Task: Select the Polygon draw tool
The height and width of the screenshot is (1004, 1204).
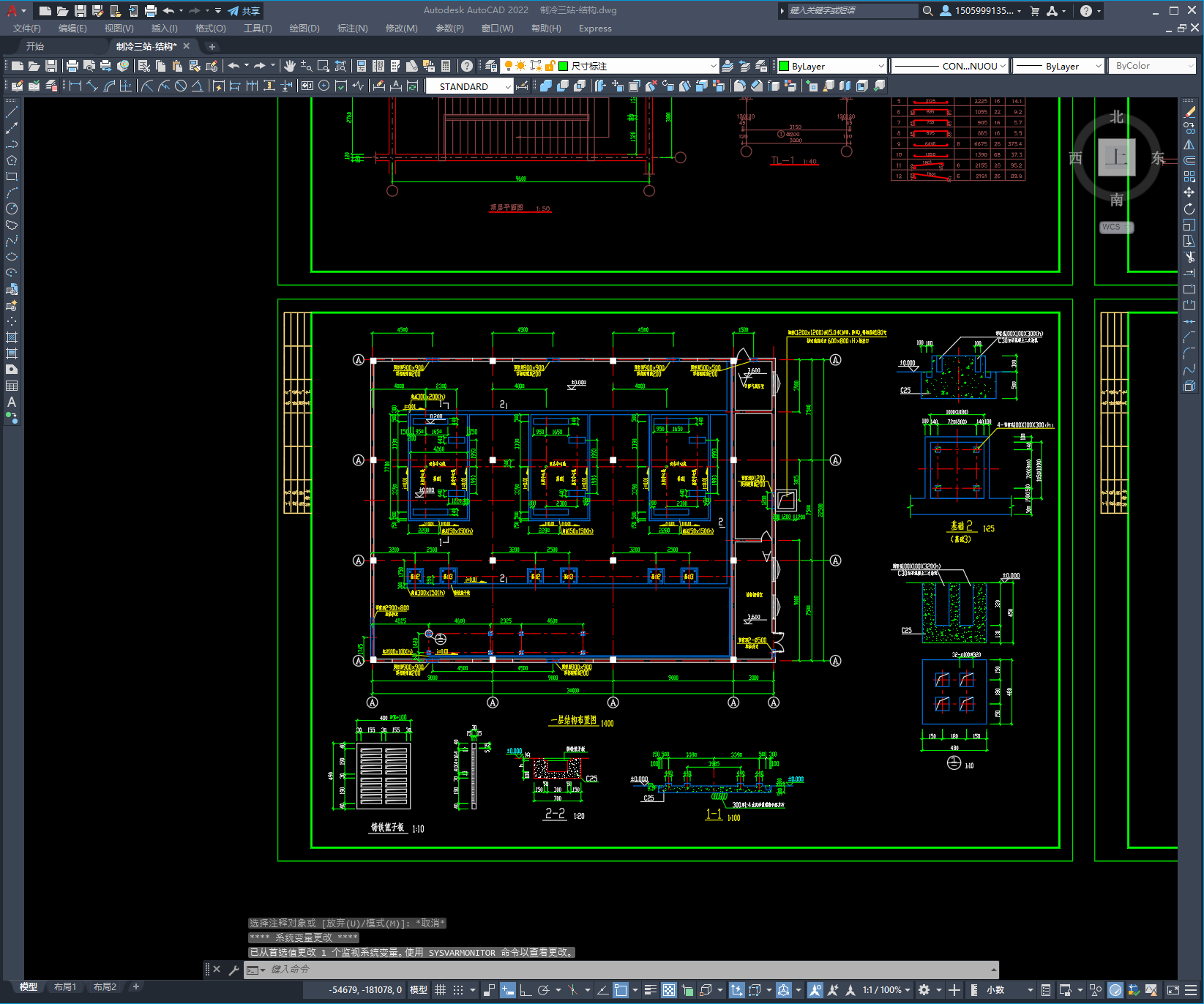Action: coord(12,160)
